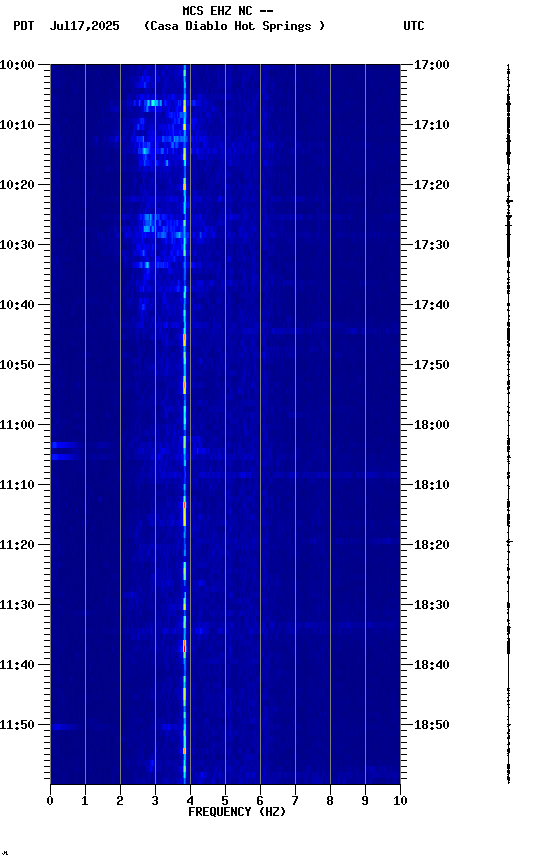Click the 10:40 PDT time label
The width and height of the screenshot is (552, 864).
[17, 305]
